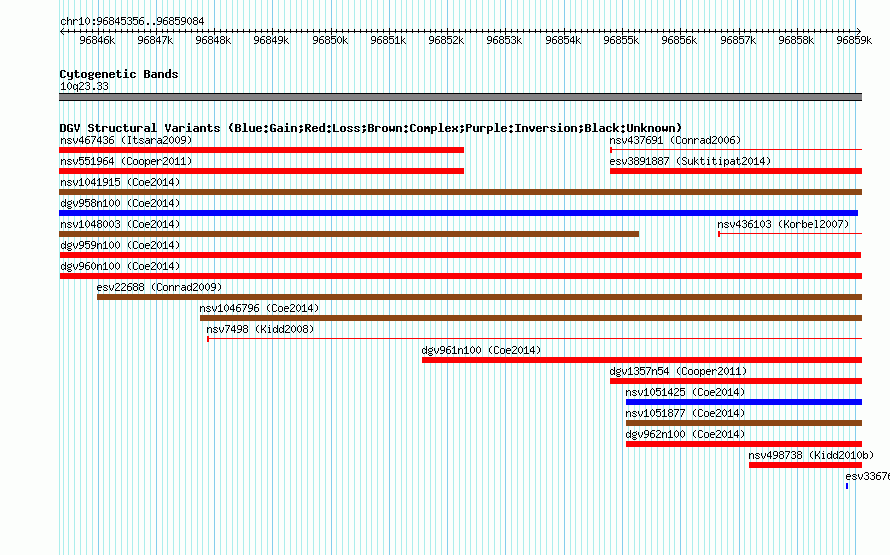Screen dimensions: 890x555
Task: Open dgv960n100 (Coe2014) variant label
Action: (120, 266)
